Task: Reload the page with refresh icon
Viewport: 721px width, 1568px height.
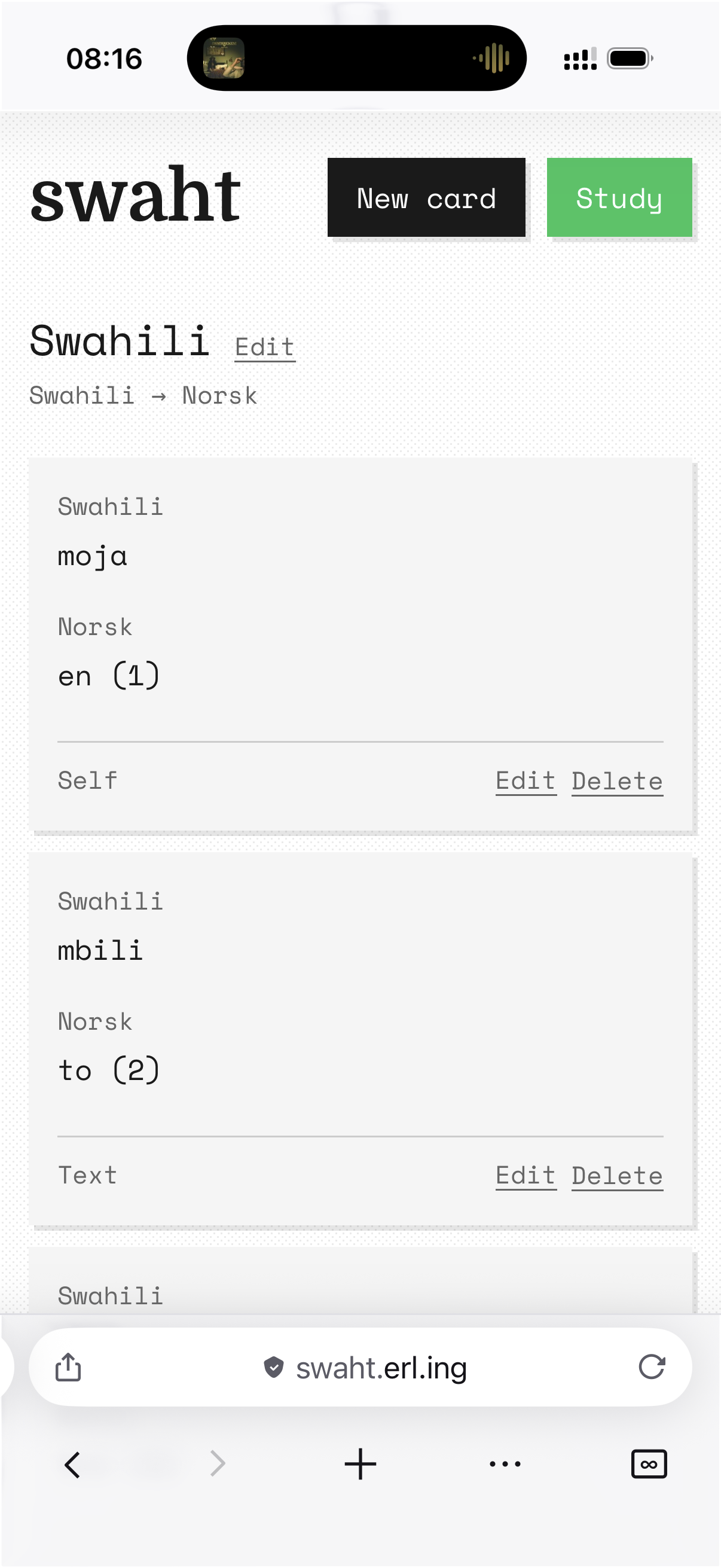Action: (x=651, y=1366)
